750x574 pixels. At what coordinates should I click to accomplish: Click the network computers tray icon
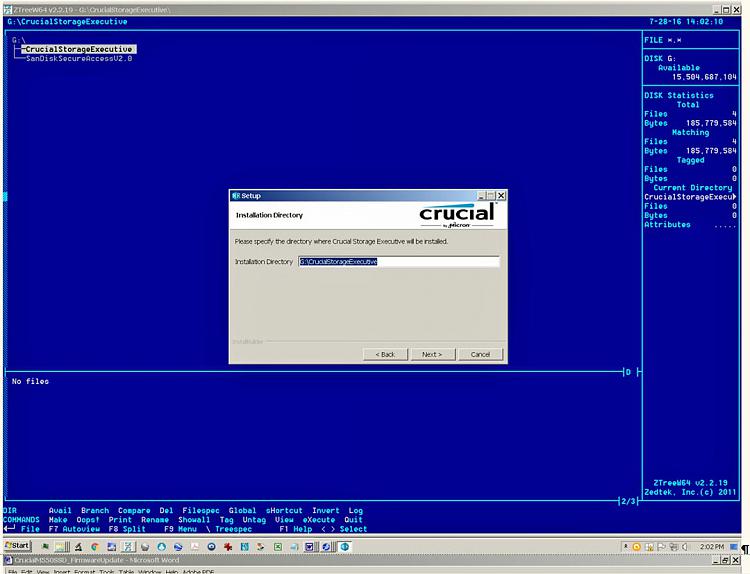pos(674,546)
